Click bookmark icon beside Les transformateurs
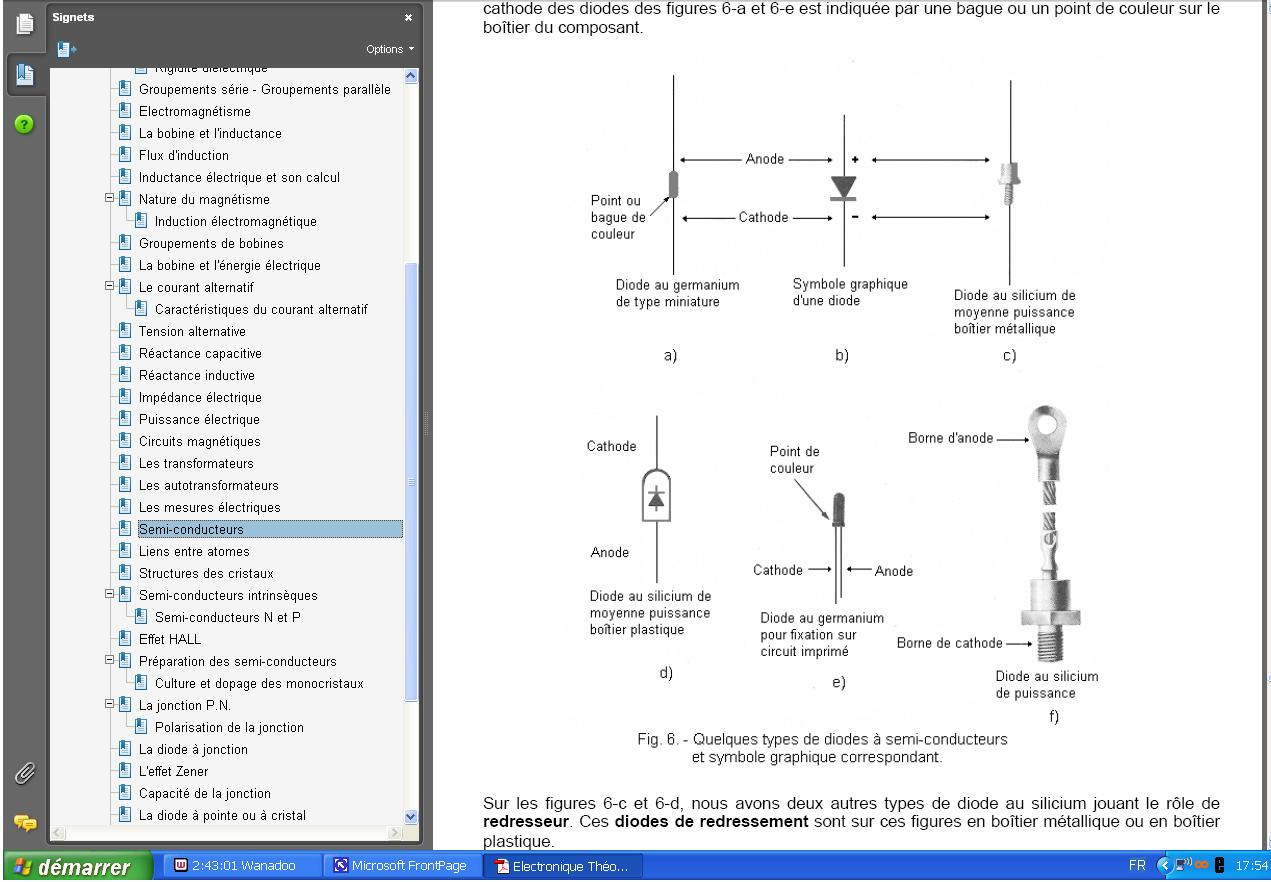Image resolution: width=1271 pixels, height=882 pixels. 125,463
